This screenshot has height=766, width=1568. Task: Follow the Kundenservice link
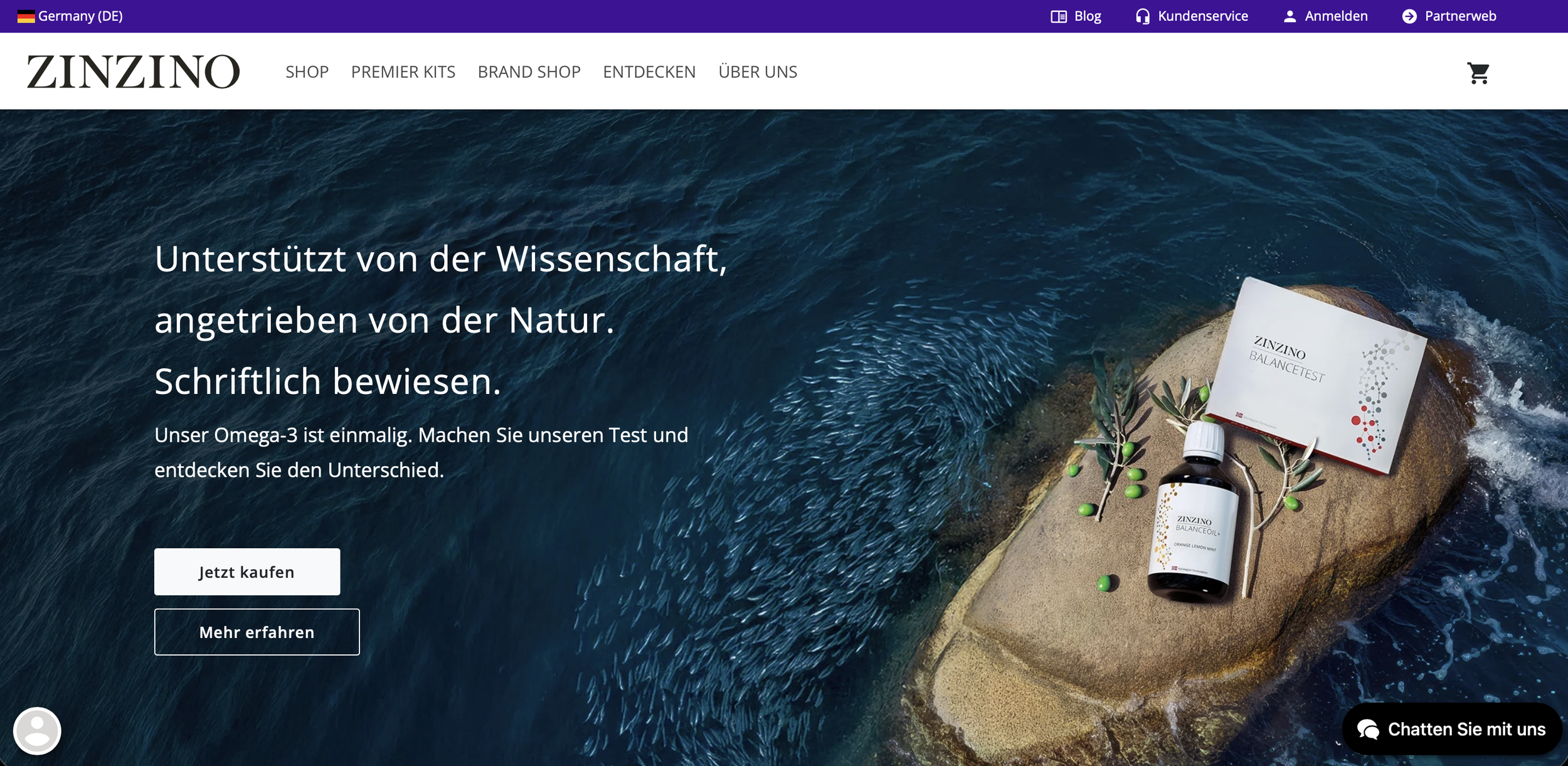[x=1202, y=16]
